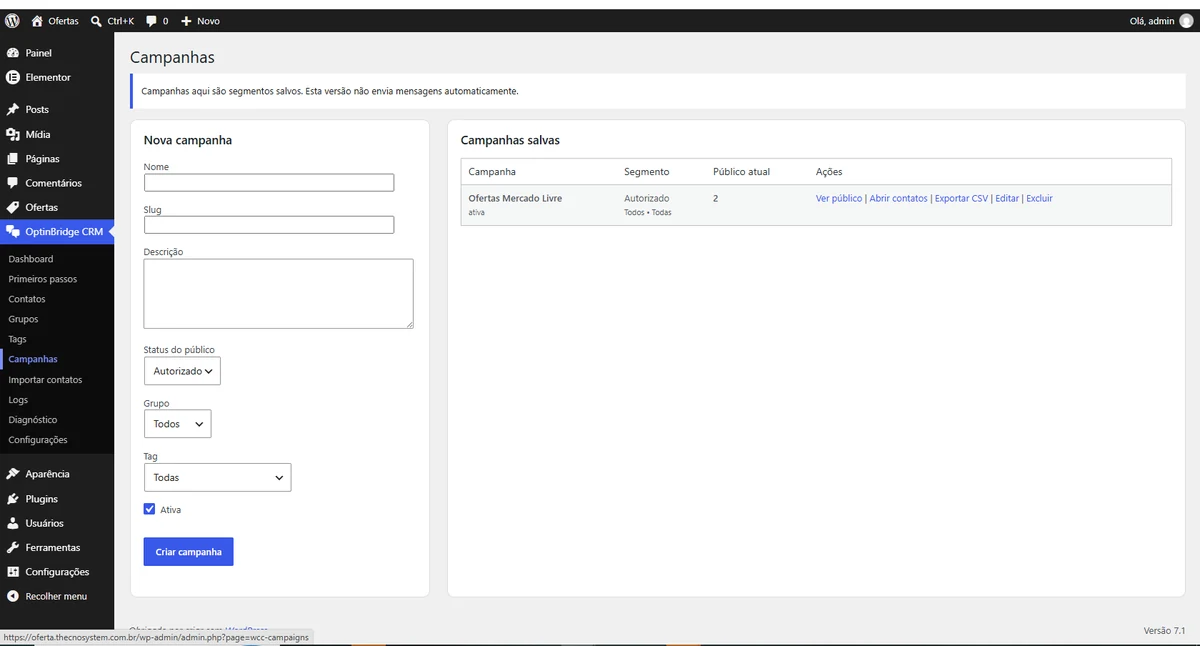Open Importar contatos submenu item

[45, 380]
